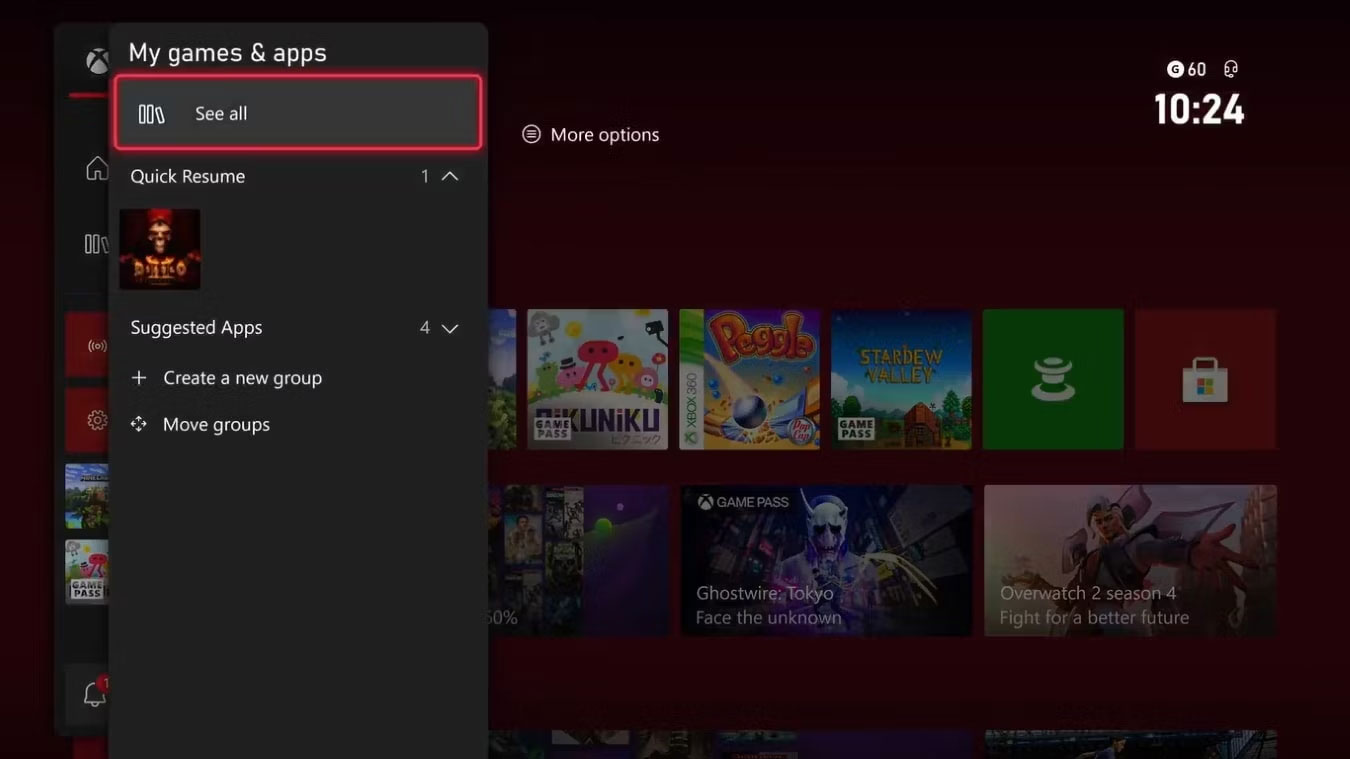Open the Pikuniku game tile
This screenshot has height=759, width=1350.
click(597, 379)
